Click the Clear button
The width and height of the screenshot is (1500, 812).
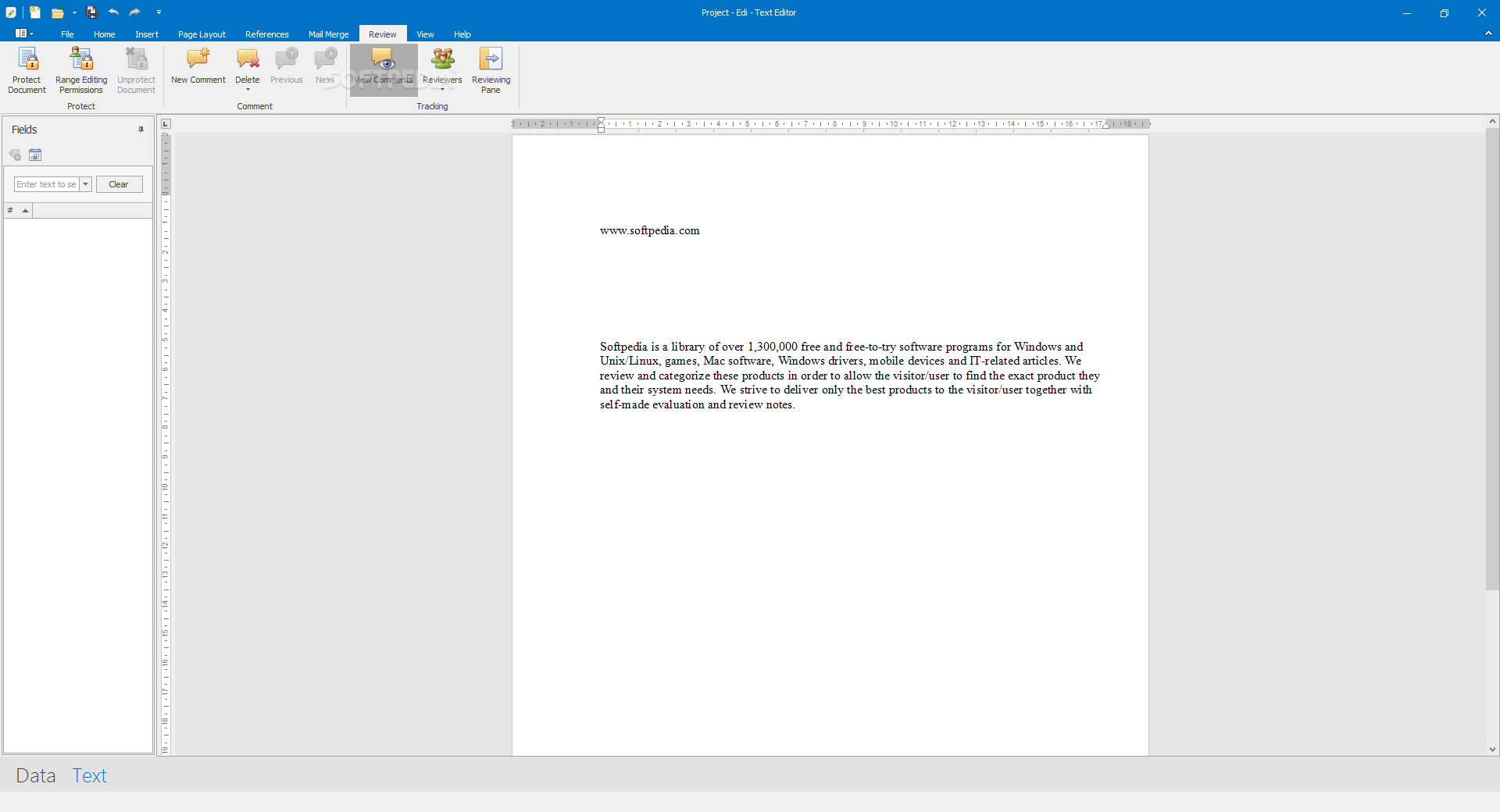[x=119, y=184]
